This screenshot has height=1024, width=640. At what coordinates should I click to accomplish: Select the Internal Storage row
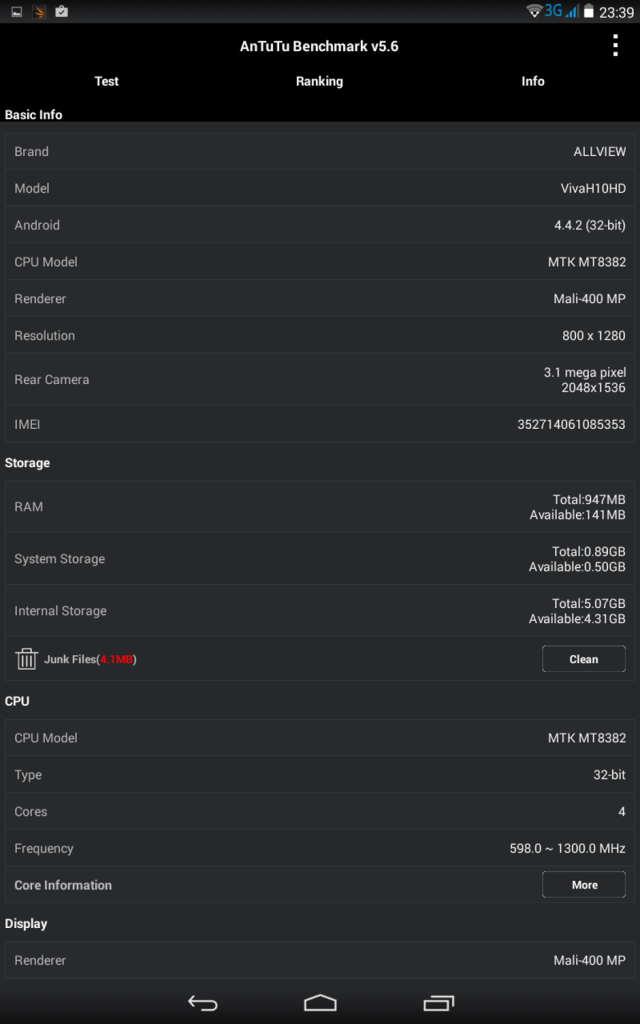(320, 611)
